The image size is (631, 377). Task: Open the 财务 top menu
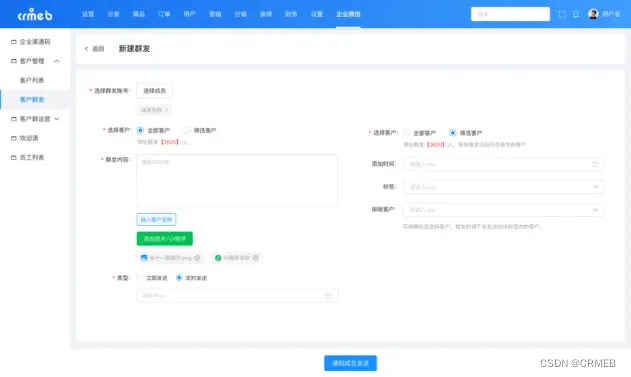tap(291, 14)
